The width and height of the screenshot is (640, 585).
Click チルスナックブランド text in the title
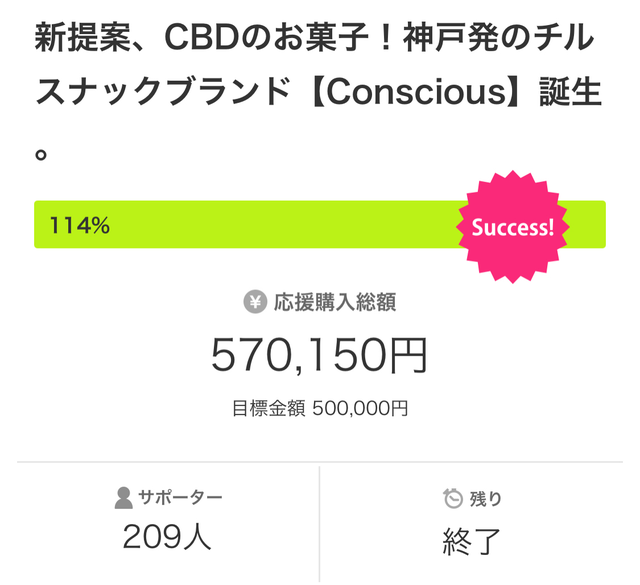pyautogui.click(x=150, y=95)
